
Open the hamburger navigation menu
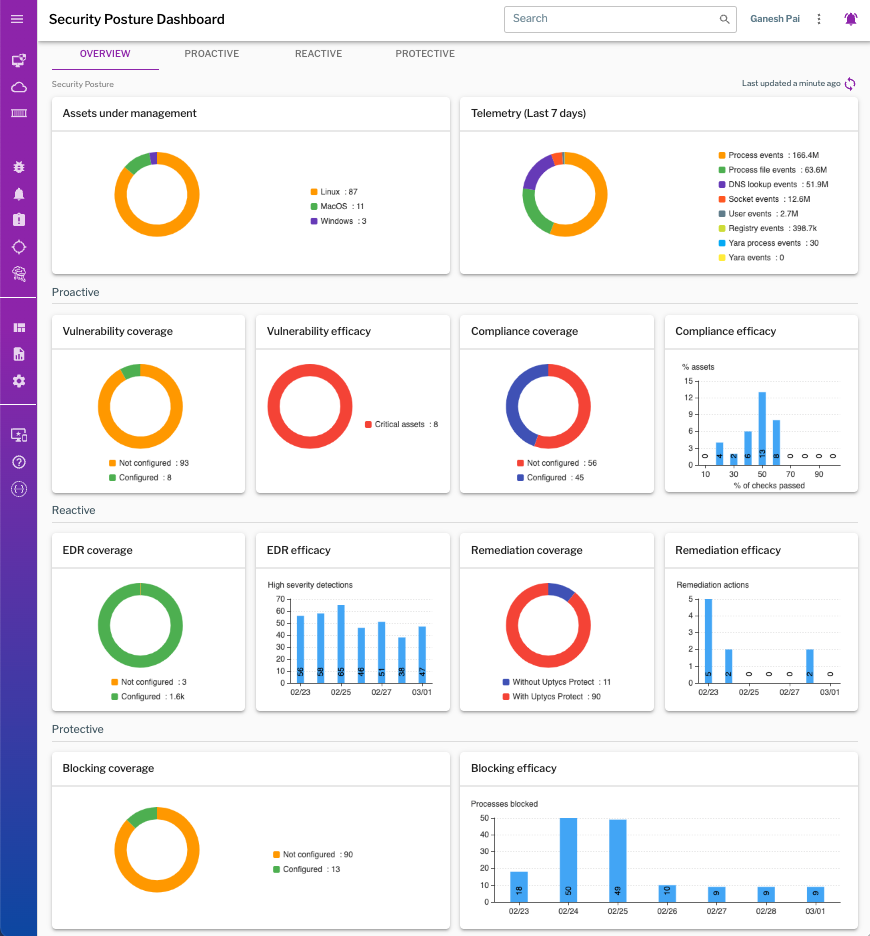coord(18,19)
